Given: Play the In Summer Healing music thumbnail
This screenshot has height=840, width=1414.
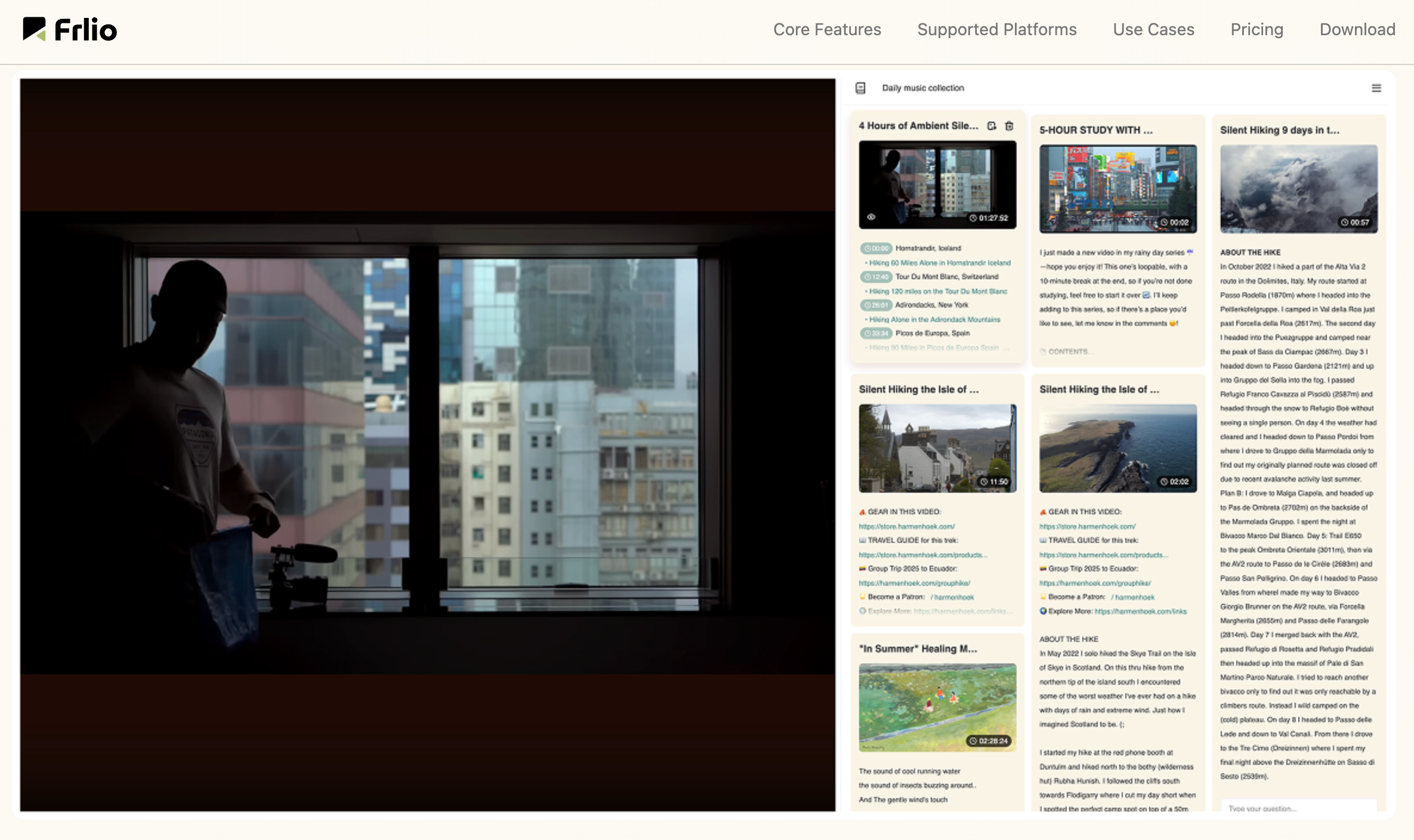Looking at the screenshot, I should (937, 707).
